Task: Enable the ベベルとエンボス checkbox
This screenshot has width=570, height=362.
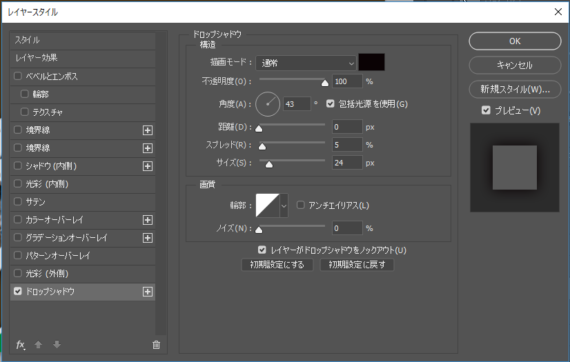Action: [17, 76]
